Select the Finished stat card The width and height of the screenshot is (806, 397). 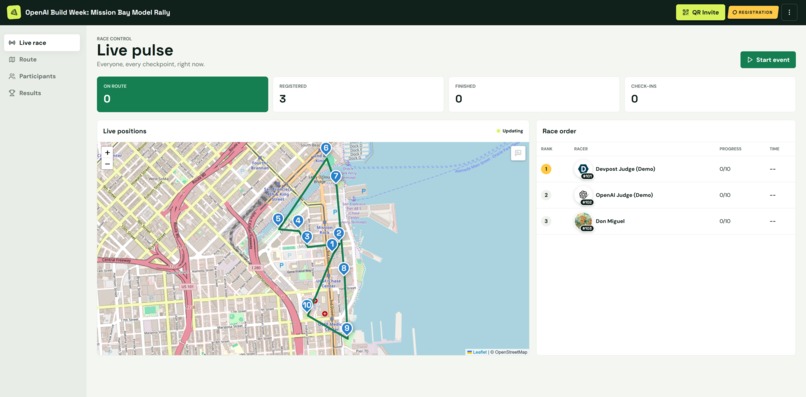[x=534, y=94]
